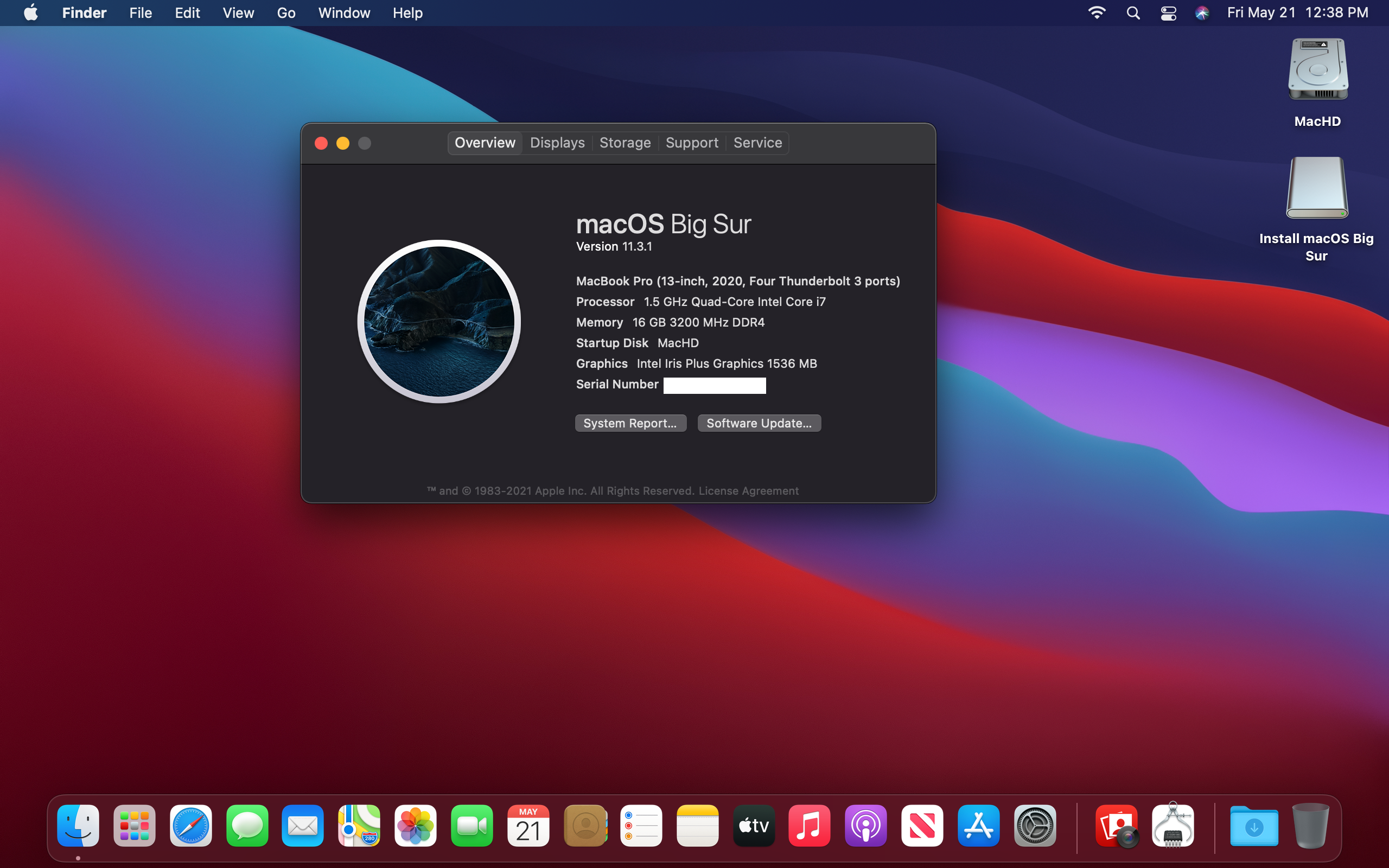The image size is (1389, 868).
Task: Open the Notes app
Action: pyautogui.click(x=697, y=826)
